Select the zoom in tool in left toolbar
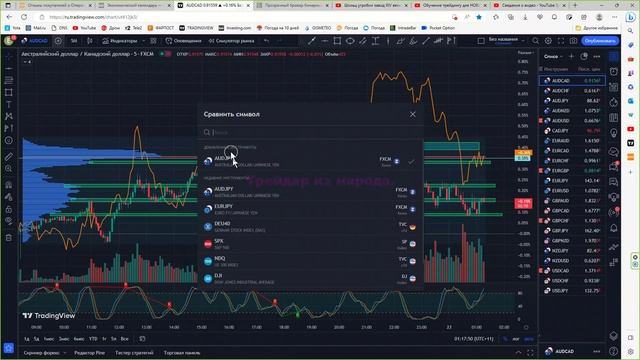640x360 pixels. pos(9,169)
